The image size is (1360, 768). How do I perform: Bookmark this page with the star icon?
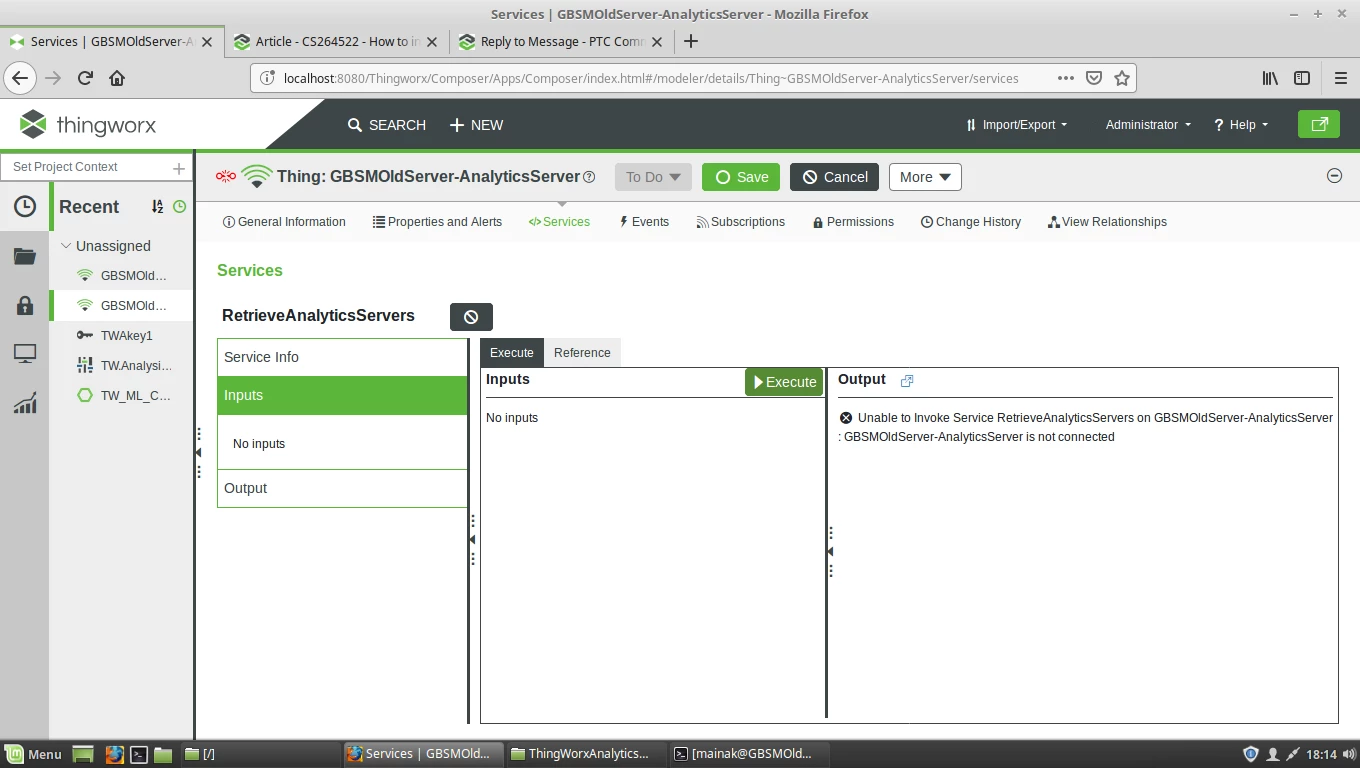tap(1122, 78)
